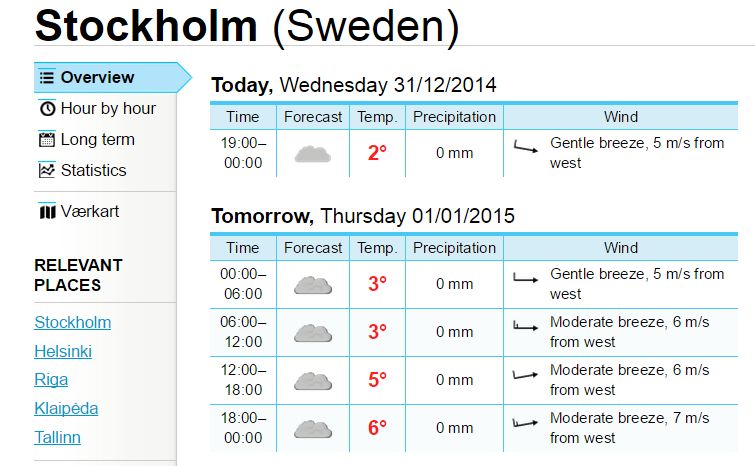Open the Tallinn place link
This screenshot has height=466, width=755.
[x=57, y=438]
